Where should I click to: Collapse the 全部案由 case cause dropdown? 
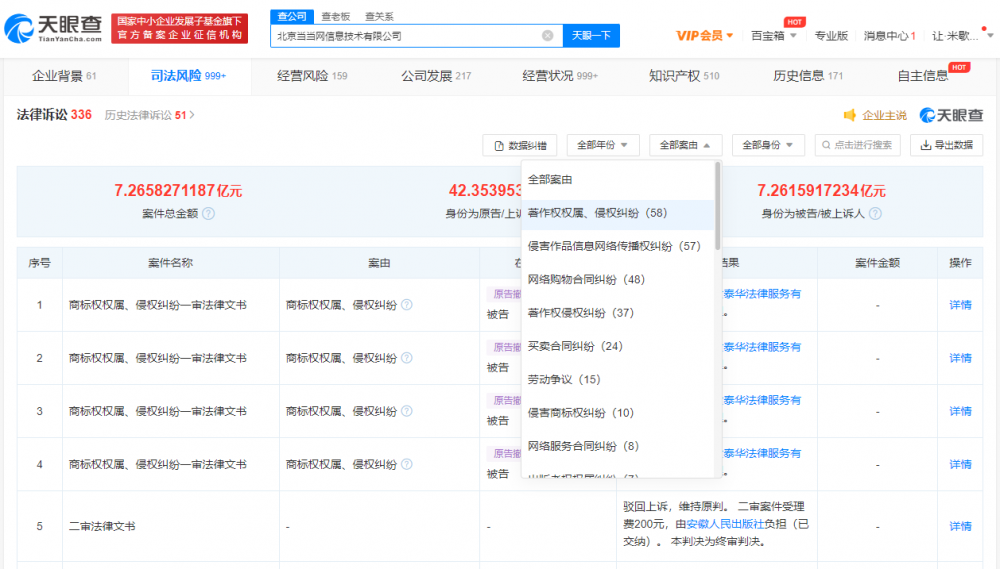tap(685, 145)
